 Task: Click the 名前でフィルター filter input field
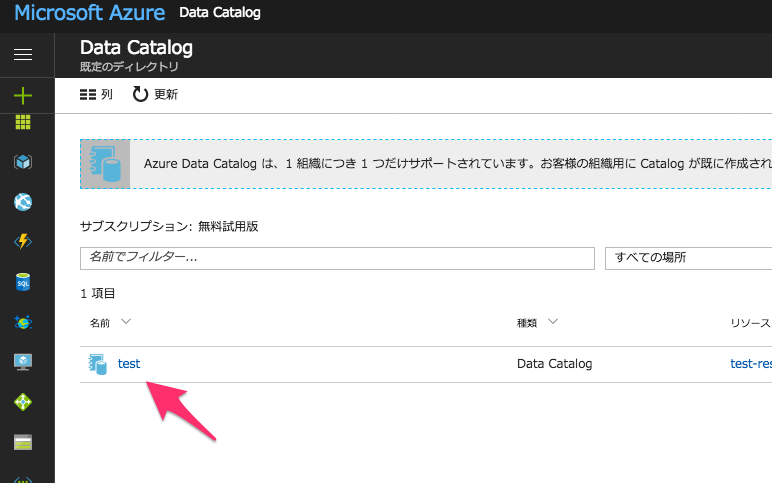pos(337,258)
